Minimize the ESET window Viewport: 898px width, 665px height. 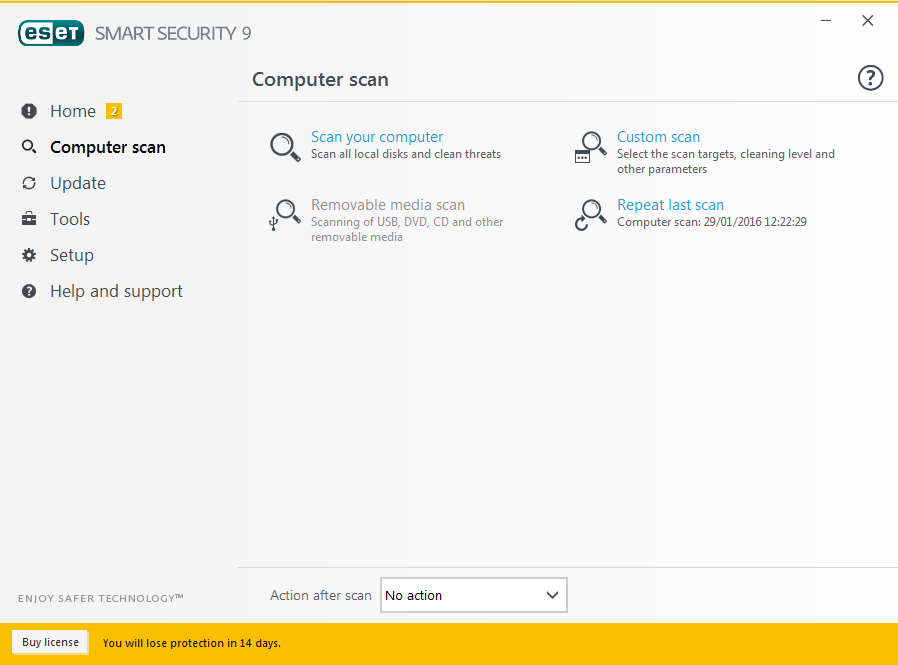826,21
